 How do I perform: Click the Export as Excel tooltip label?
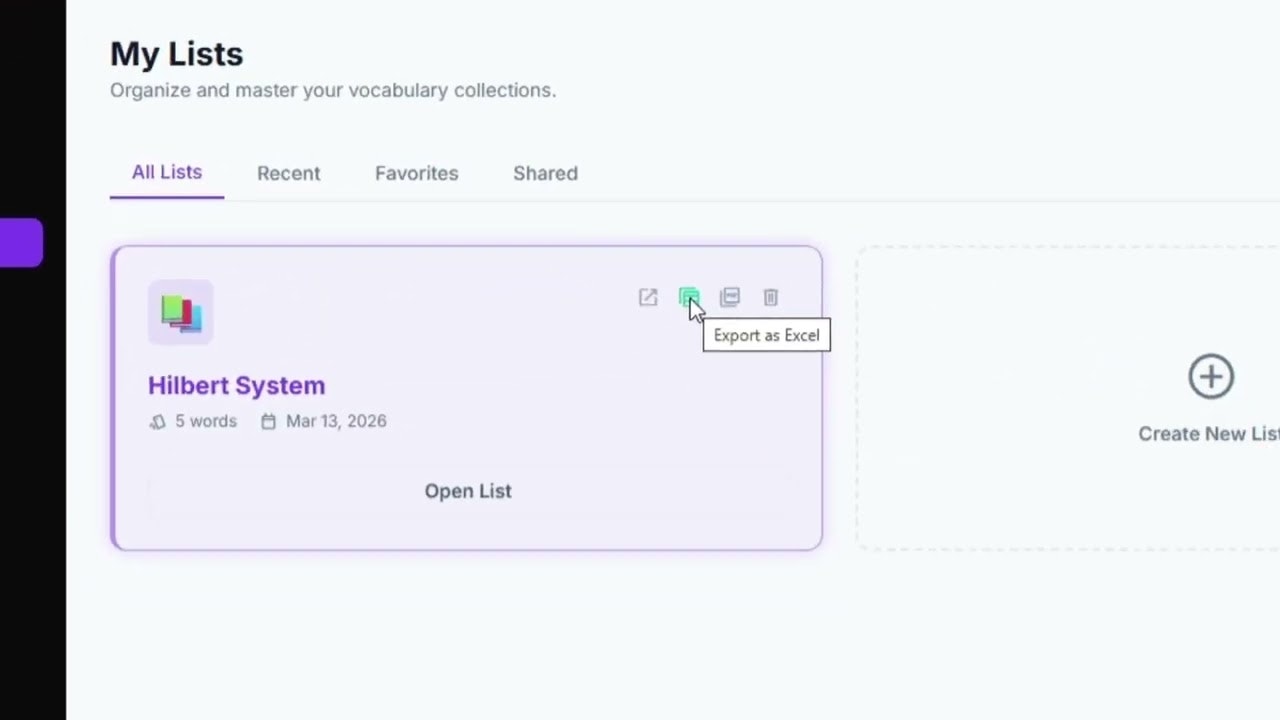click(766, 335)
